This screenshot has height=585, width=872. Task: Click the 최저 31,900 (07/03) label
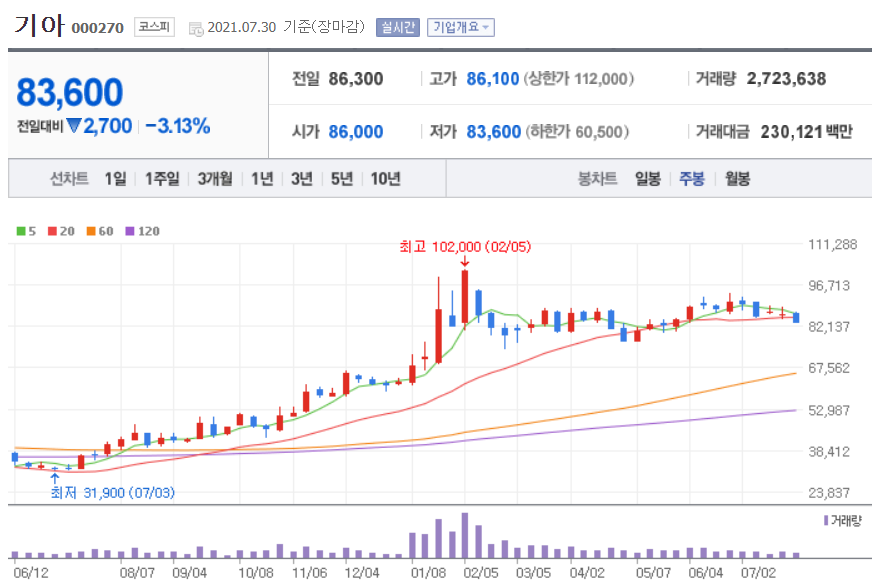(112, 493)
